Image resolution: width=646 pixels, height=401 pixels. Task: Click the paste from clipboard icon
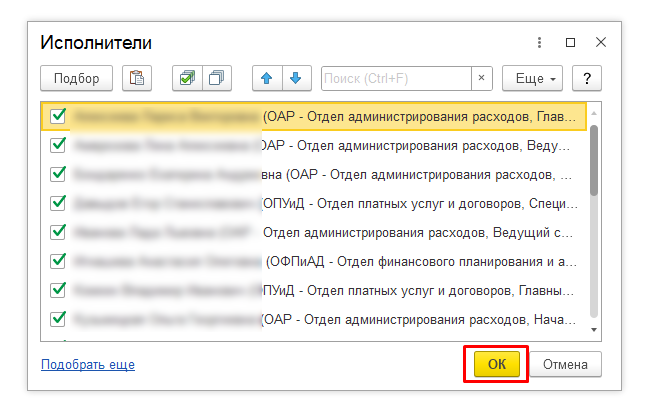(137, 78)
